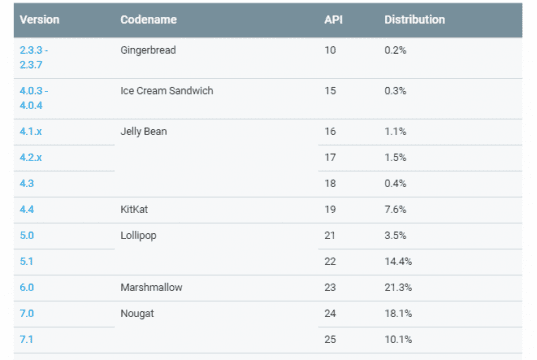The height and width of the screenshot is (360, 537).
Task: Open the 4.4 KitKat version link
Action: click(27, 210)
